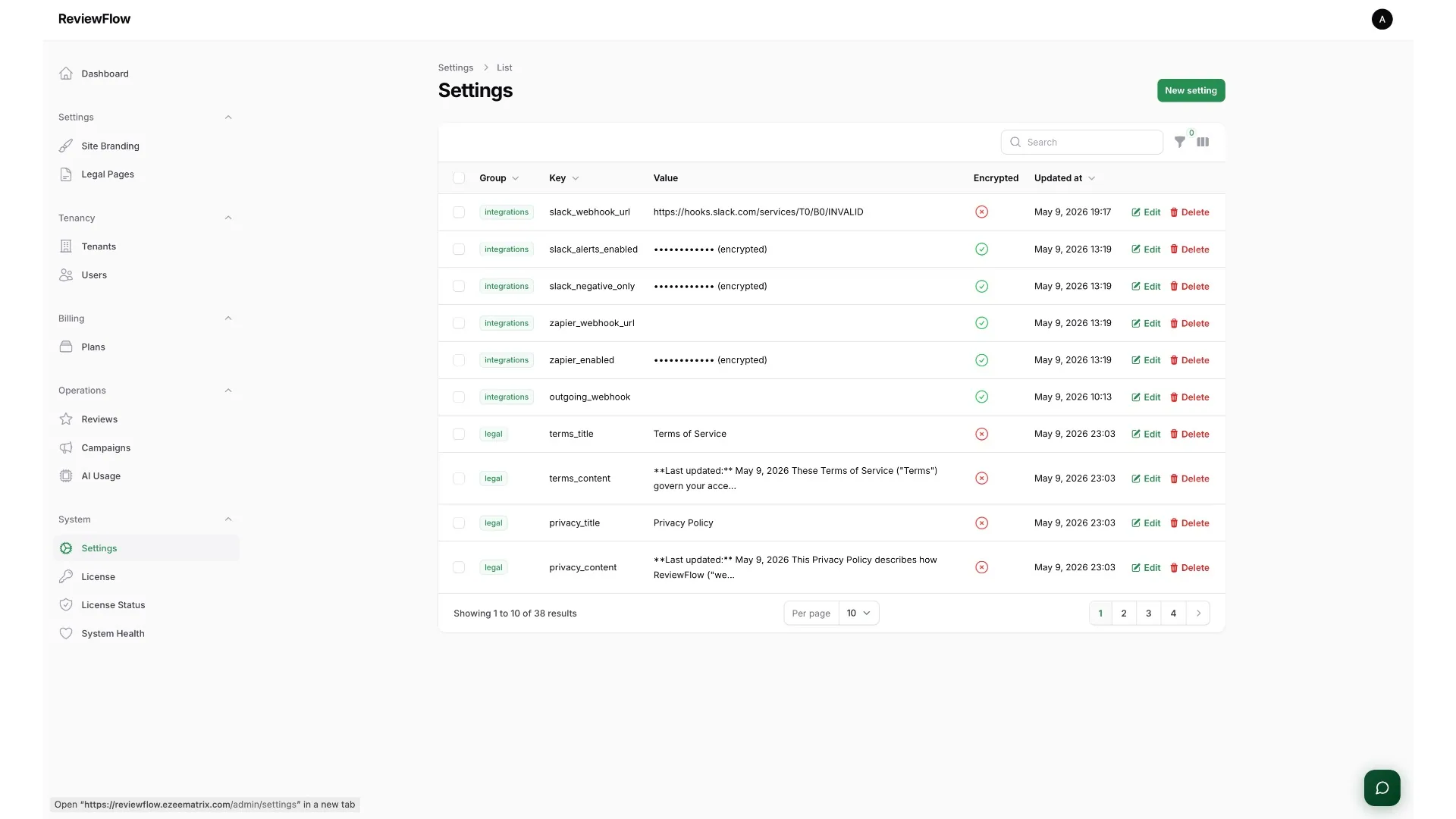Delete the slack_negative_only setting
The height and width of the screenshot is (819, 1456).
point(1189,287)
